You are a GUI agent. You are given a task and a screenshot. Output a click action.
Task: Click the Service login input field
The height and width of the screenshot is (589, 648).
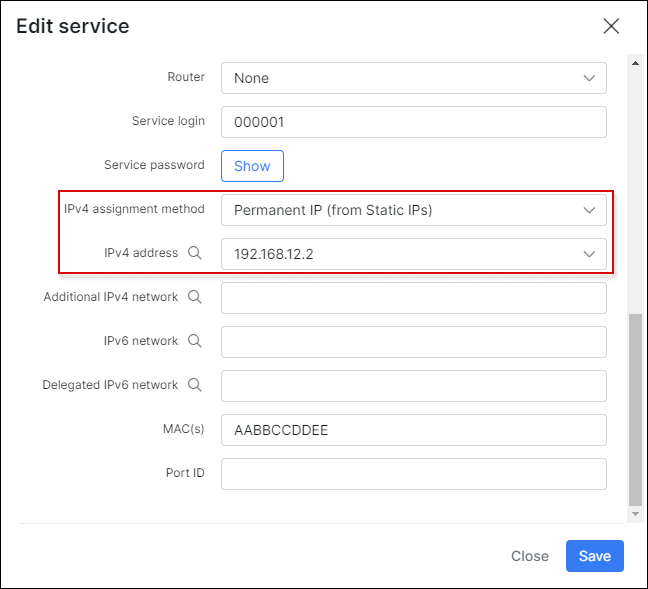(413, 122)
